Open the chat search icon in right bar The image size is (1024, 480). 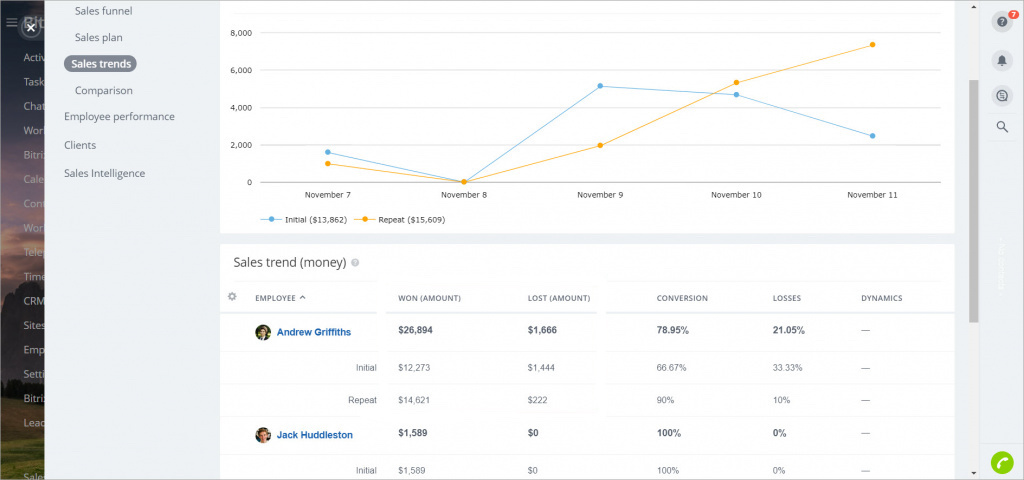point(1002,95)
